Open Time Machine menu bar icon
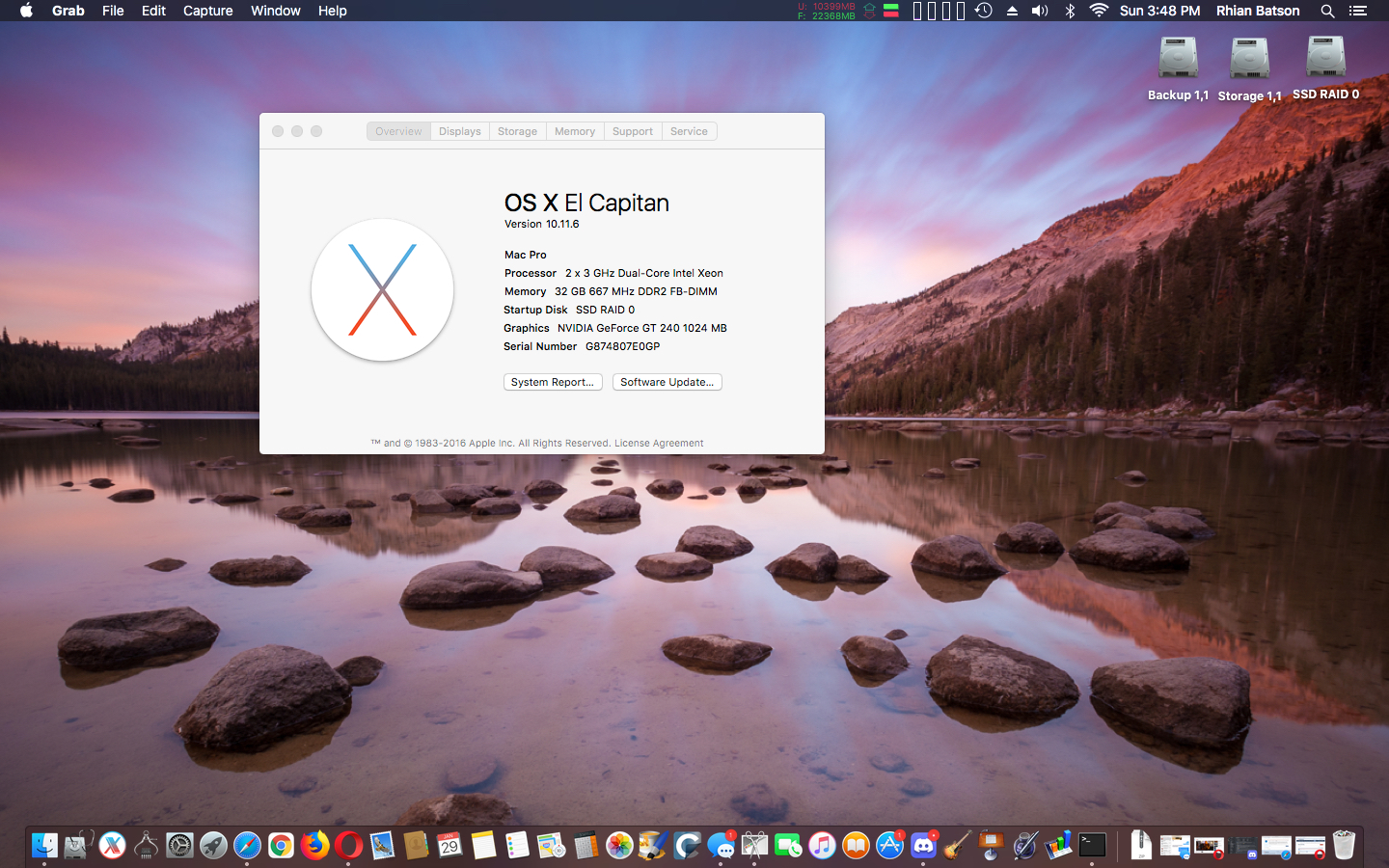 pyautogui.click(x=983, y=11)
